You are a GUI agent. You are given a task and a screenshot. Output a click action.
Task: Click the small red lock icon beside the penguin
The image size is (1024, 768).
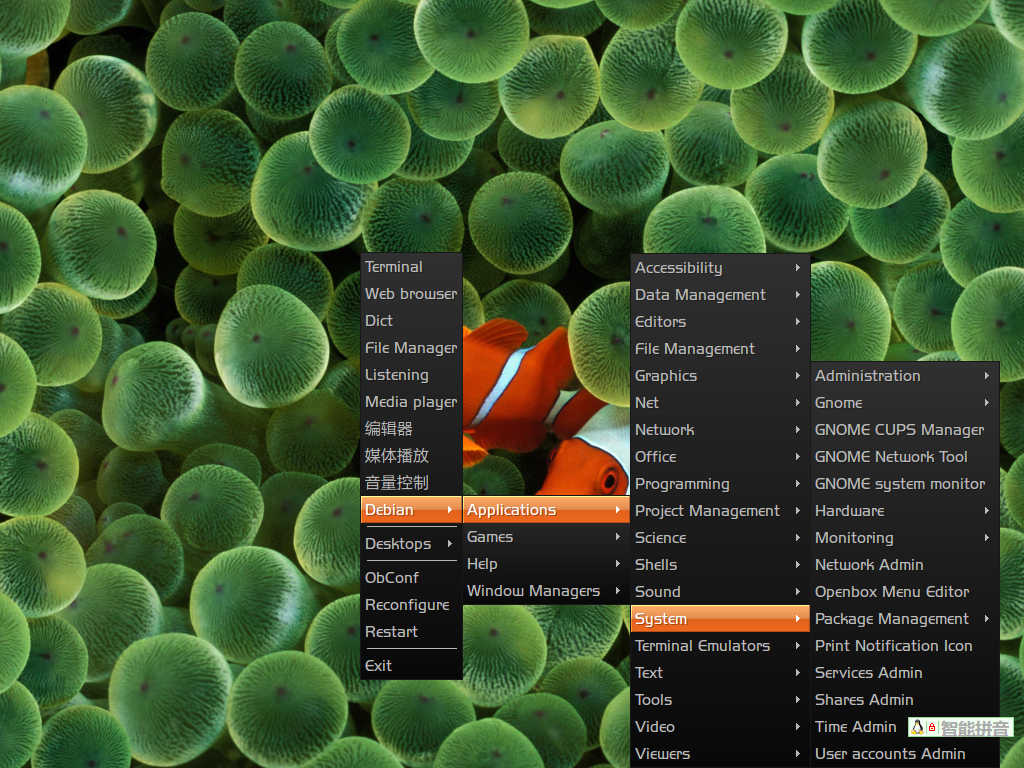932,727
